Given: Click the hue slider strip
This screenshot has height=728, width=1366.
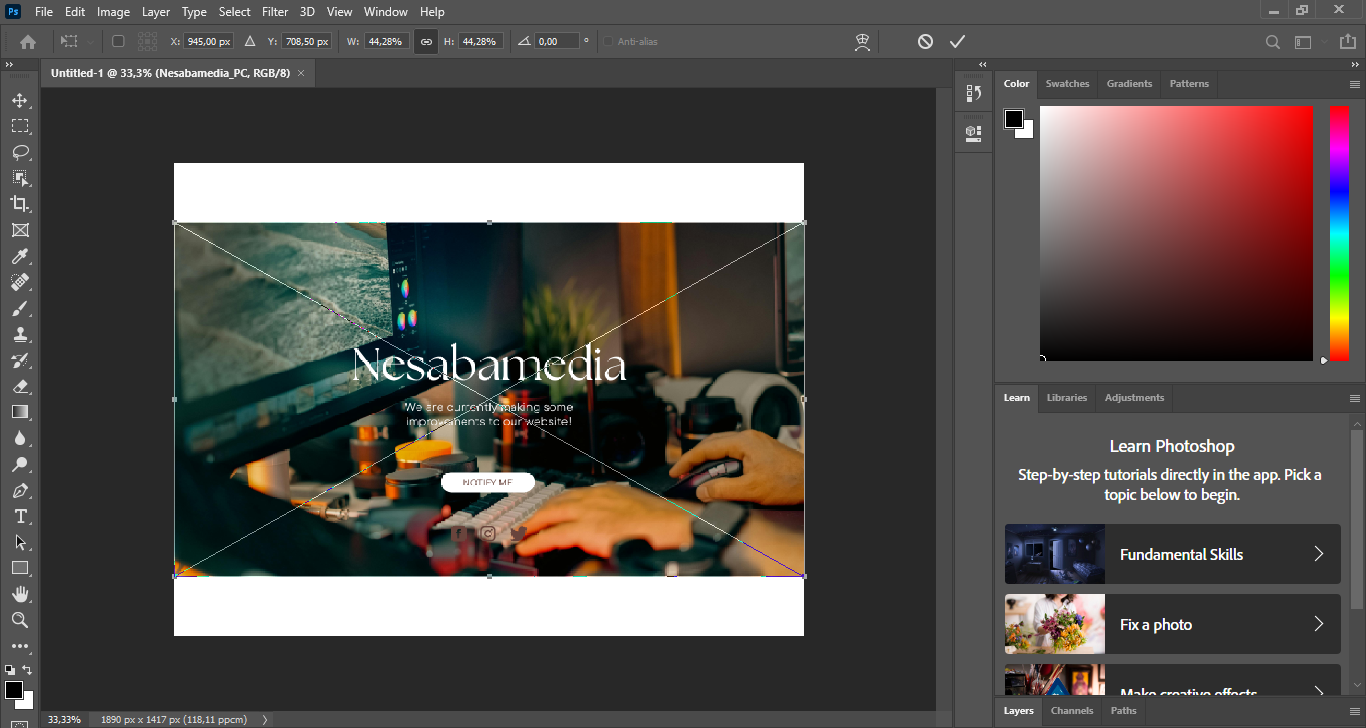Looking at the screenshot, I should pos(1339,232).
